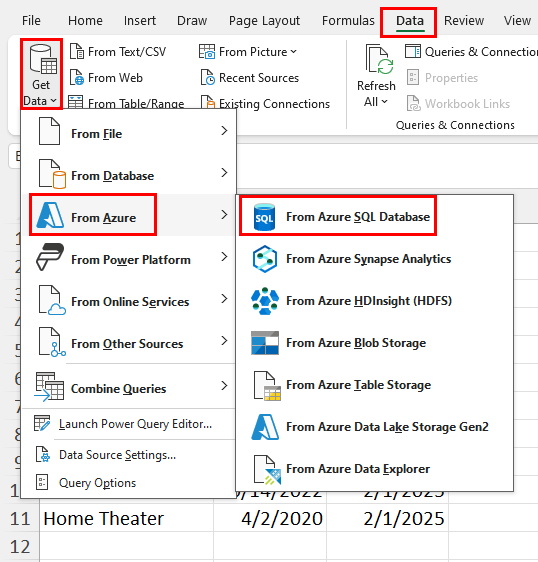Click the Query Options icon

click(42, 482)
